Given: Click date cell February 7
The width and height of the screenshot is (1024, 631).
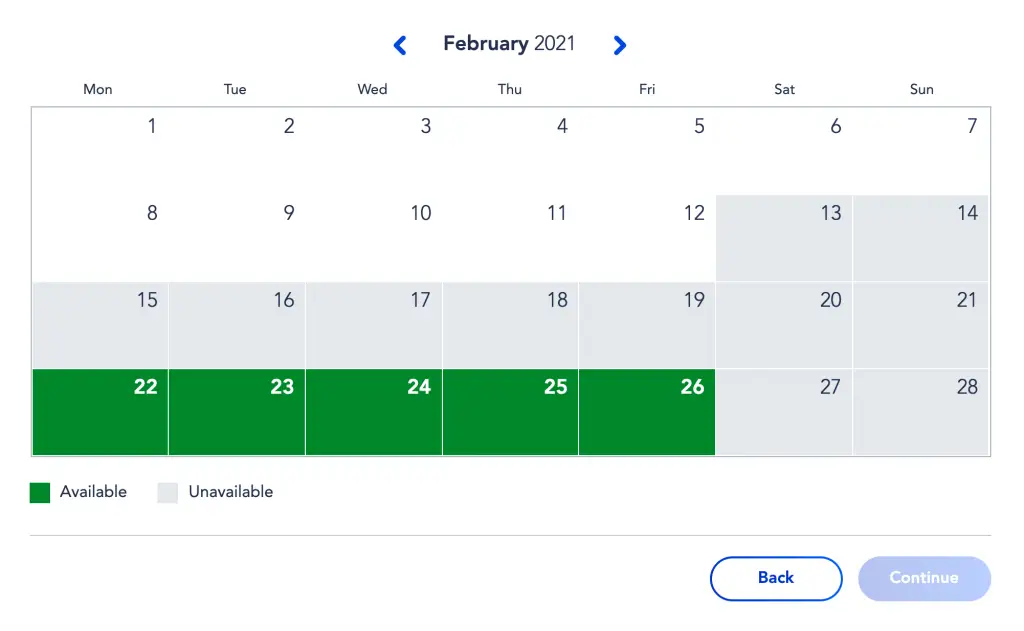Looking at the screenshot, I should [921, 152].
